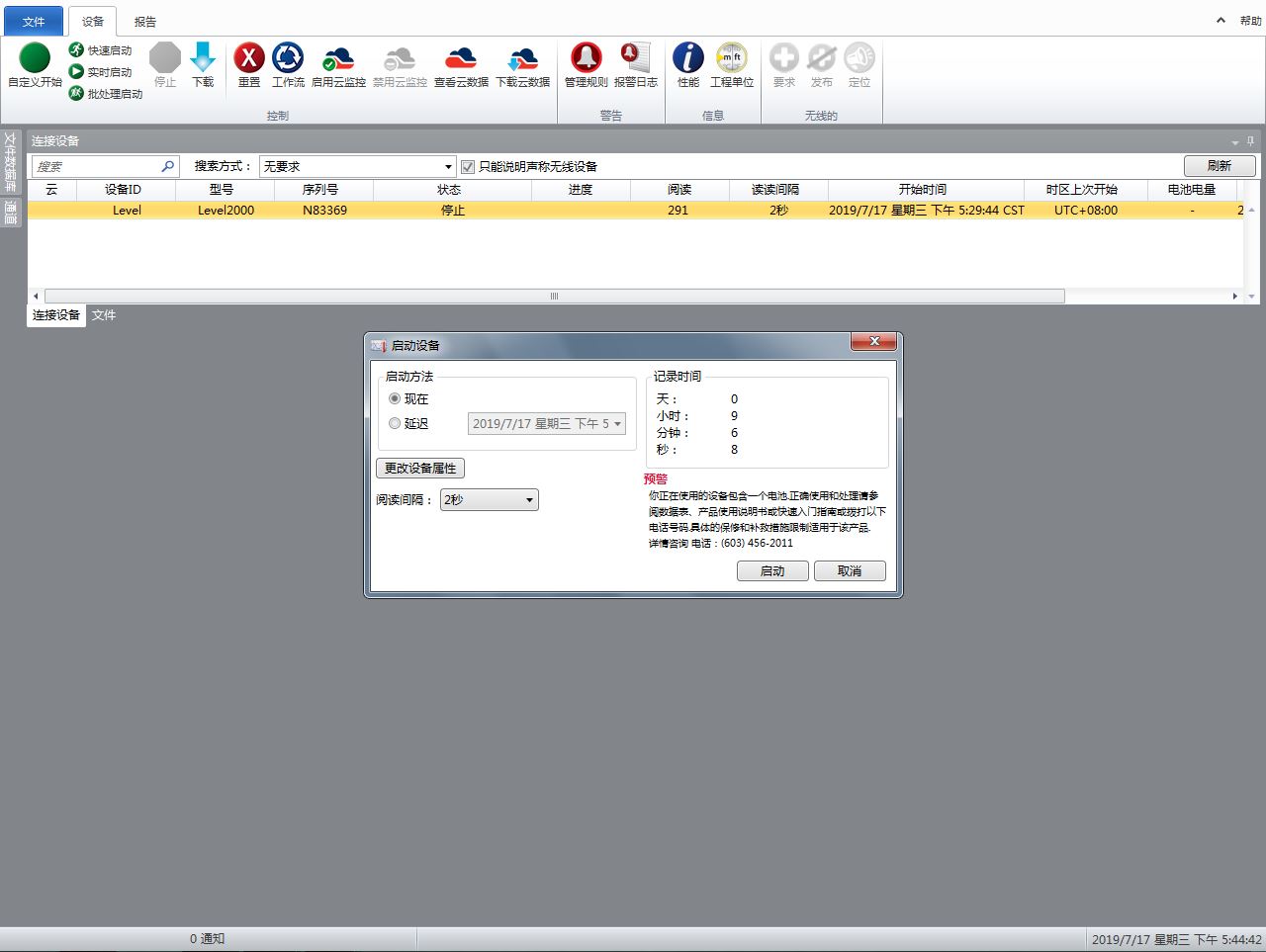Image resolution: width=1266 pixels, height=952 pixels.
Task: Click the green 自定义开始 start icon
Action: point(35,58)
